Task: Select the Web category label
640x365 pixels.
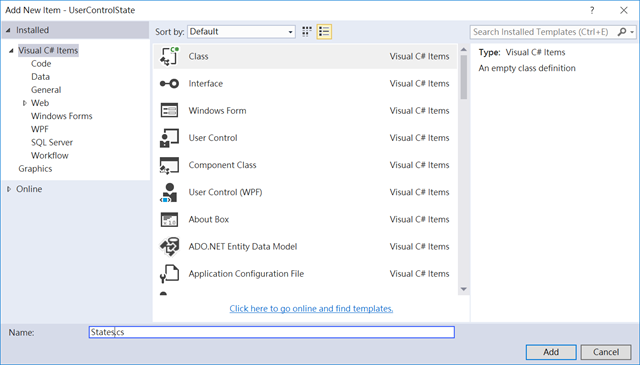Action: 40,103
